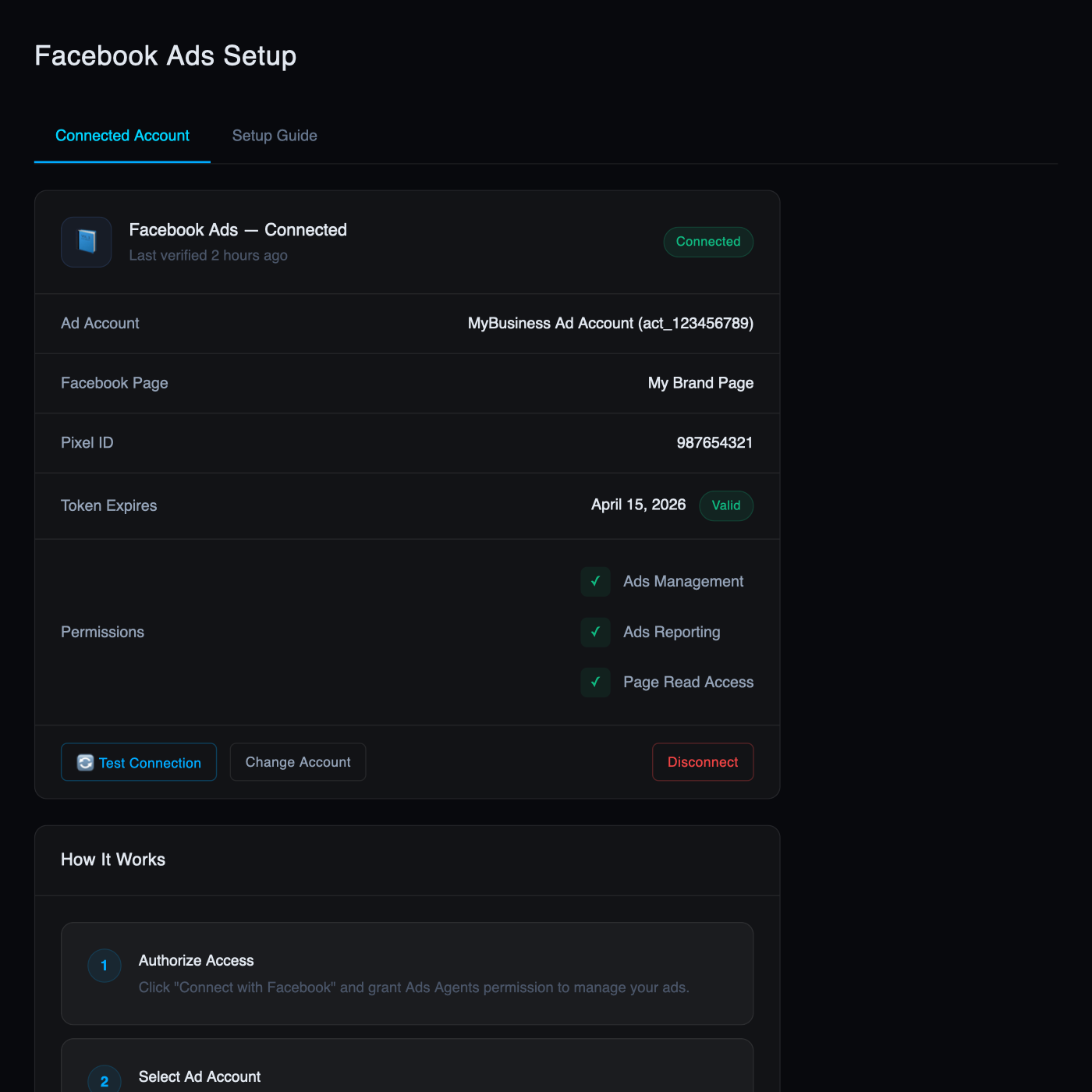Toggle the Ads Reporting checkmark
Screen dimensions: 1092x1092
[595, 632]
